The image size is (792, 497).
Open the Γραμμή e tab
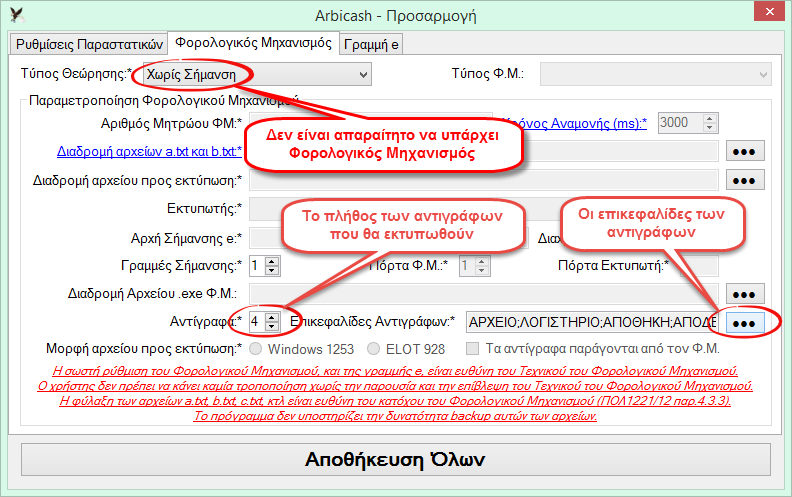pos(371,44)
